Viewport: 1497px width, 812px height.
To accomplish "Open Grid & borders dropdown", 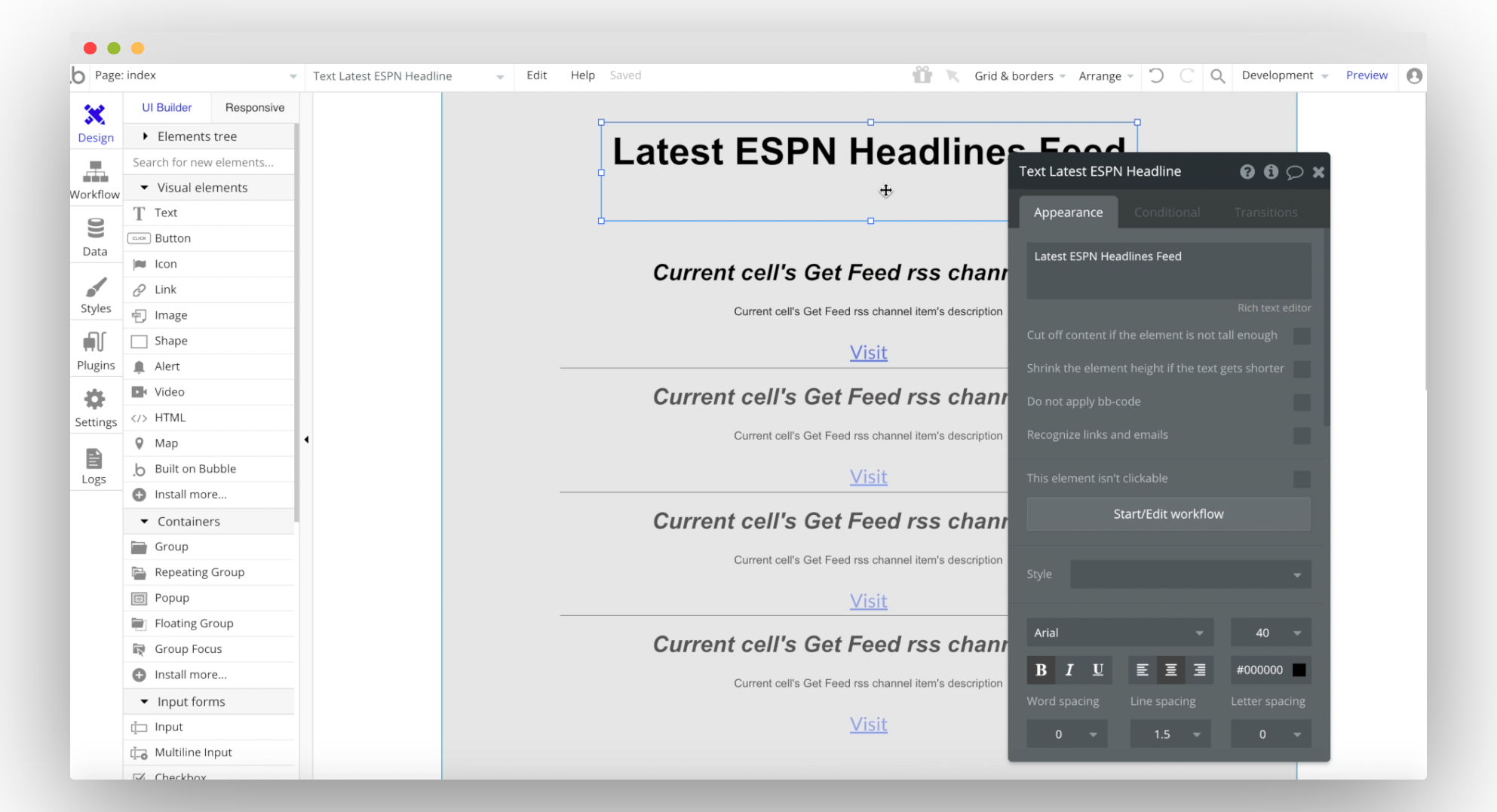I will [x=1020, y=76].
